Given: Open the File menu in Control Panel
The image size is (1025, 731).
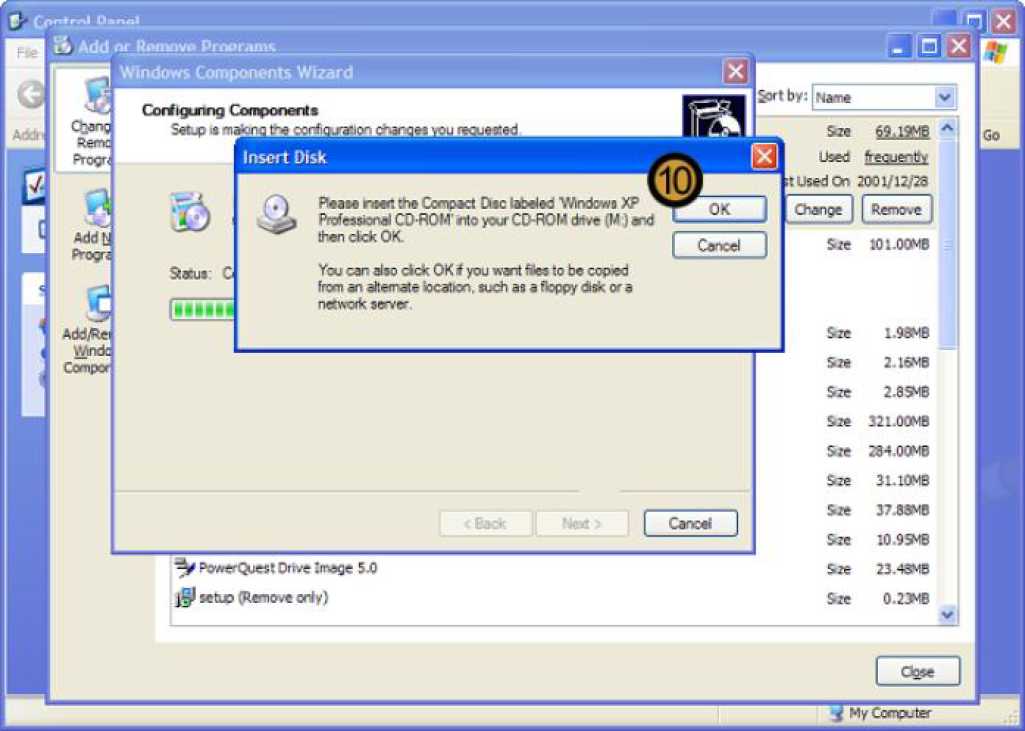Looking at the screenshot, I should pos(27,52).
